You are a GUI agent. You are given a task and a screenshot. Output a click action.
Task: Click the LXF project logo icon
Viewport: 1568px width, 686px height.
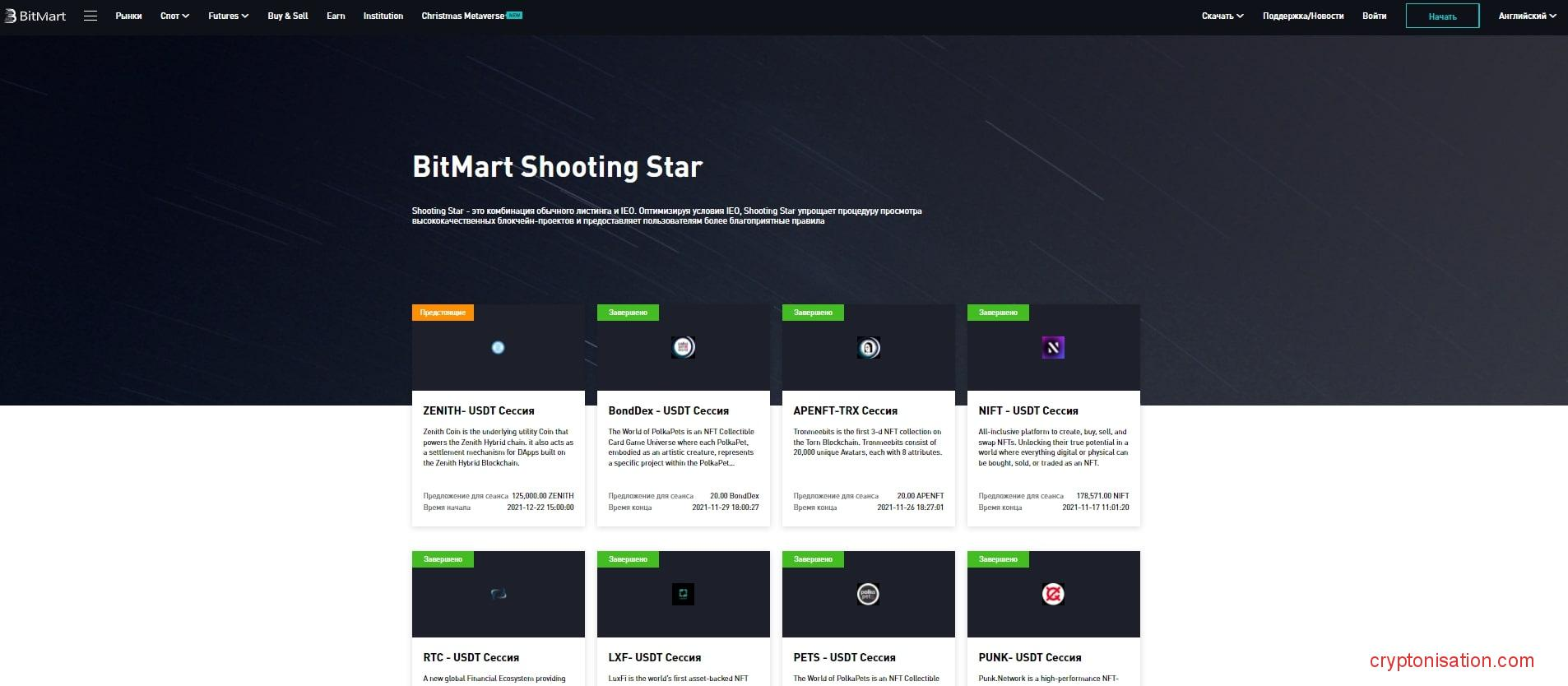(683, 594)
